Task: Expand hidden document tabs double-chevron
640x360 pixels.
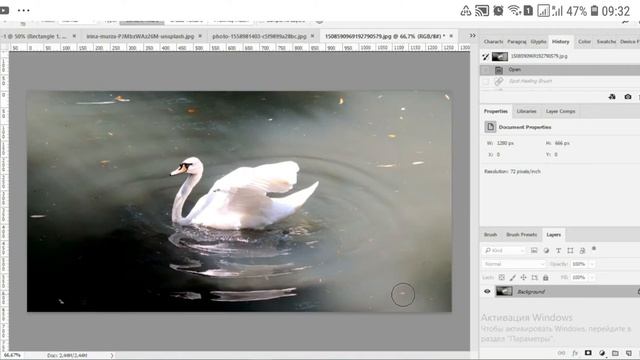Action: [473, 36]
